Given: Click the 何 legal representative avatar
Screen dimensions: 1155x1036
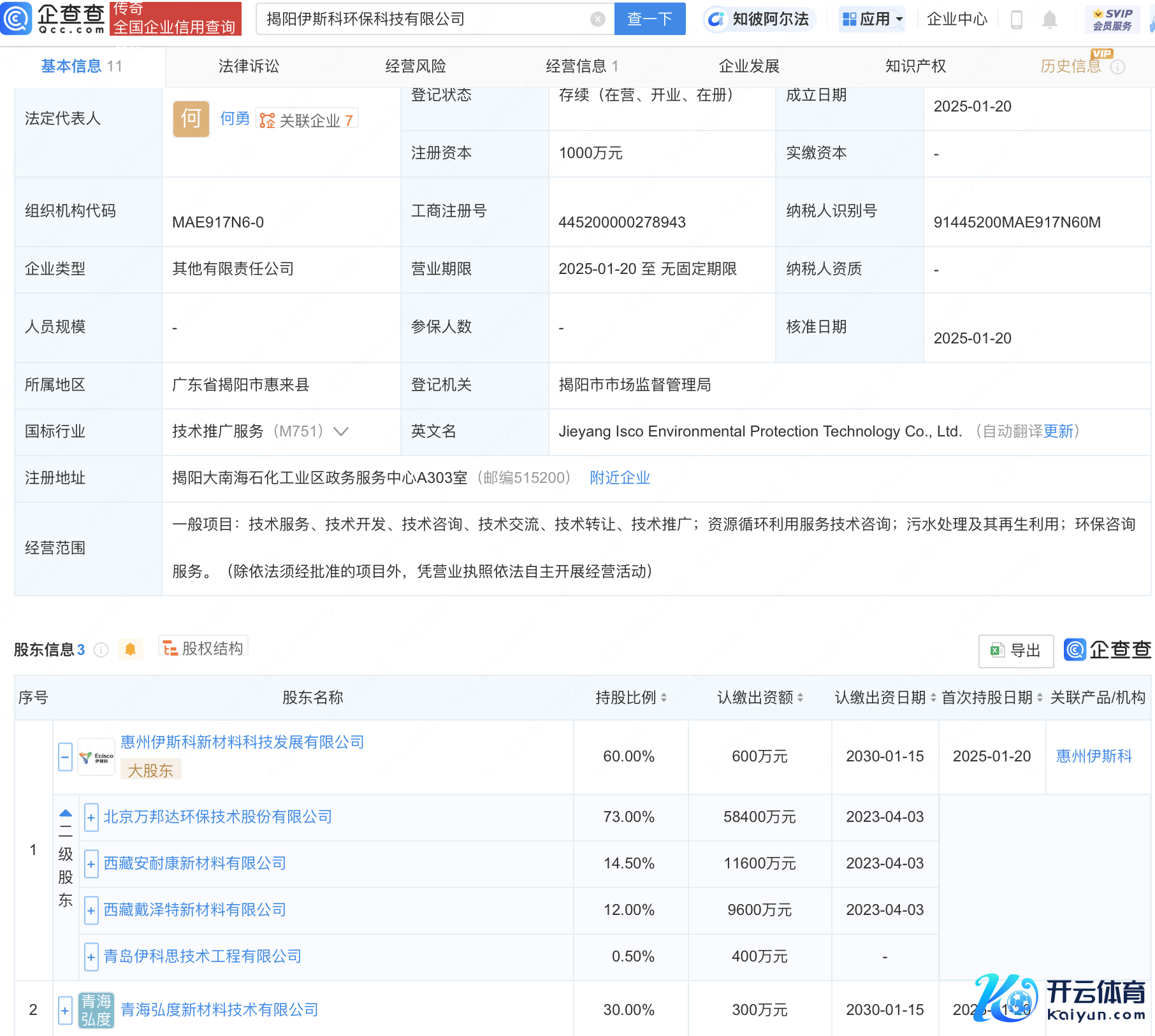Looking at the screenshot, I should (191, 119).
